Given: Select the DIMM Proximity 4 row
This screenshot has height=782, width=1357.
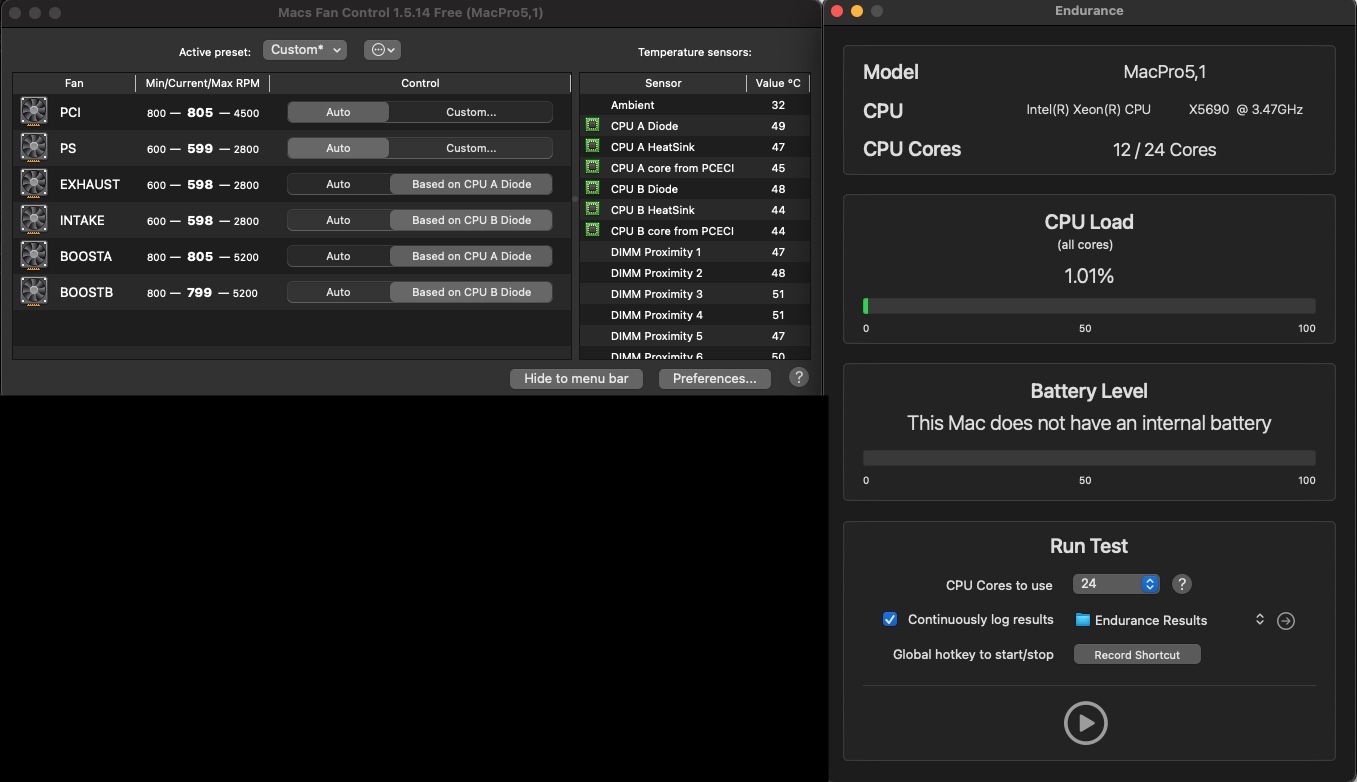Looking at the screenshot, I should [695, 315].
